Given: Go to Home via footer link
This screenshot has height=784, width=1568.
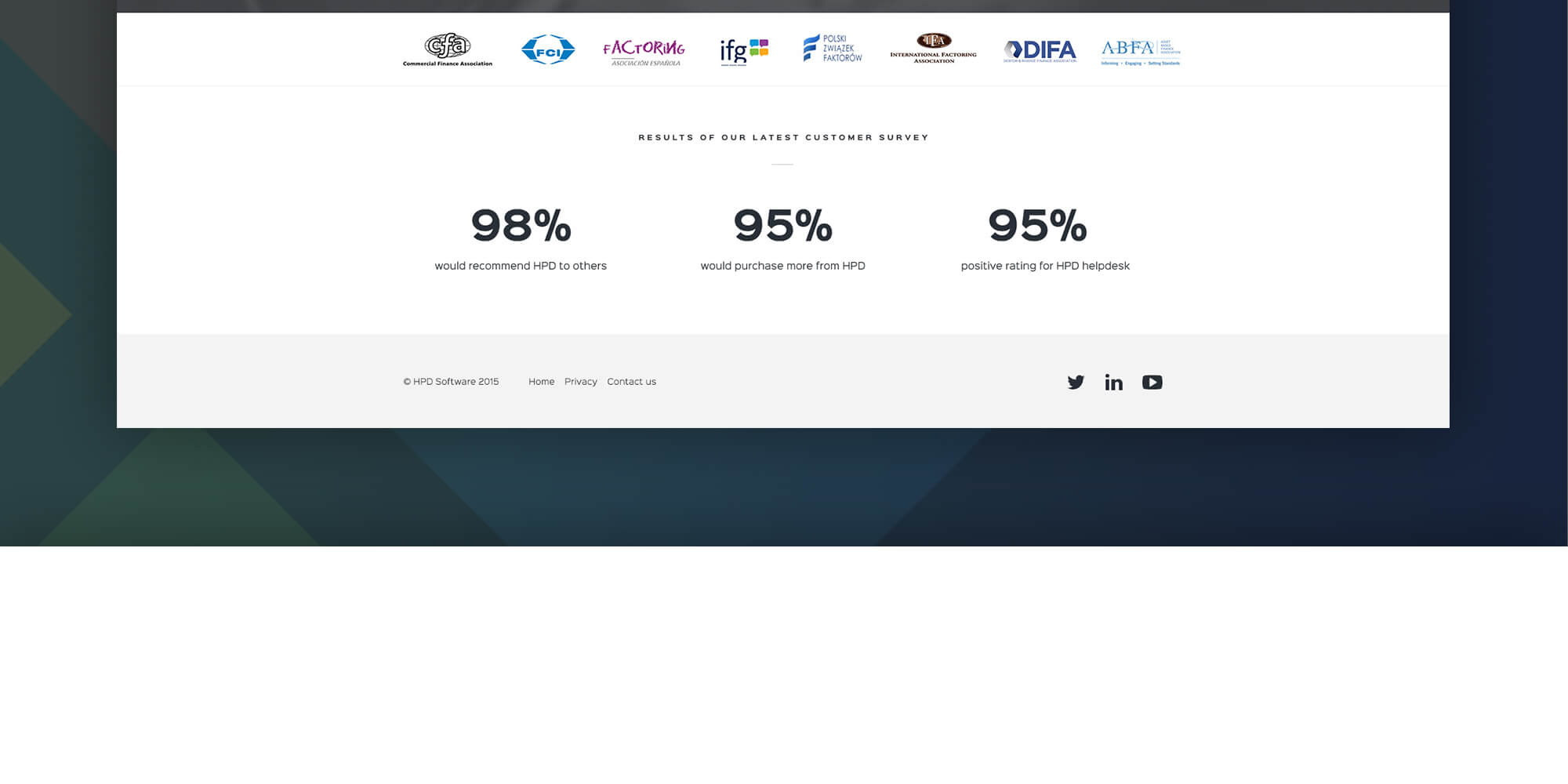Looking at the screenshot, I should 541,382.
